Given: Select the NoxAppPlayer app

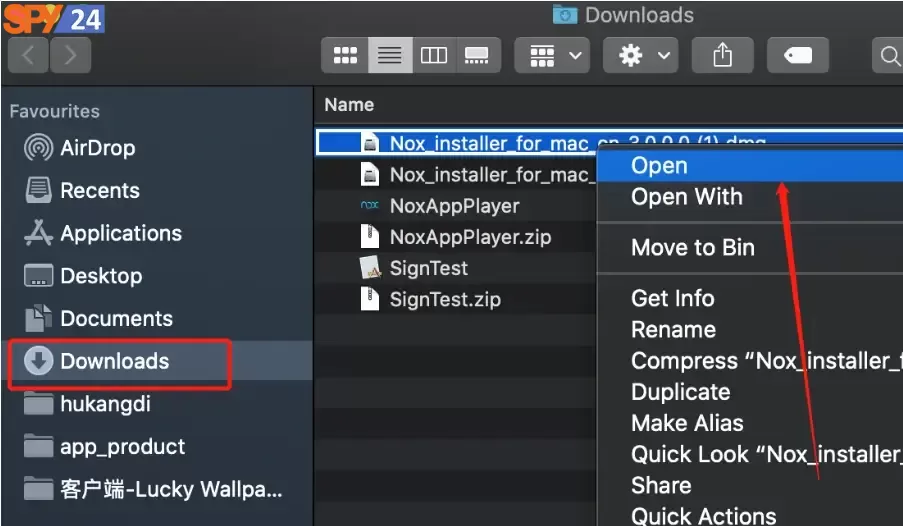Looking at the screenshot, I should (x=456, y=206).
